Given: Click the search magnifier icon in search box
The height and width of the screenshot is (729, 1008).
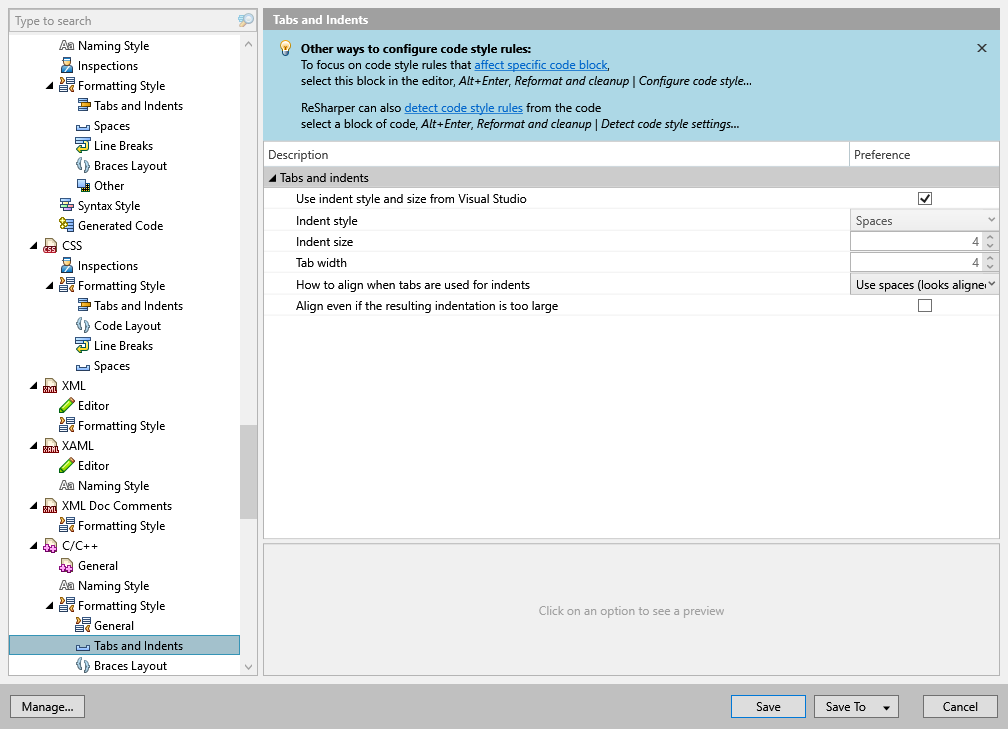Looking at the screenshot, I should point(246,20).
